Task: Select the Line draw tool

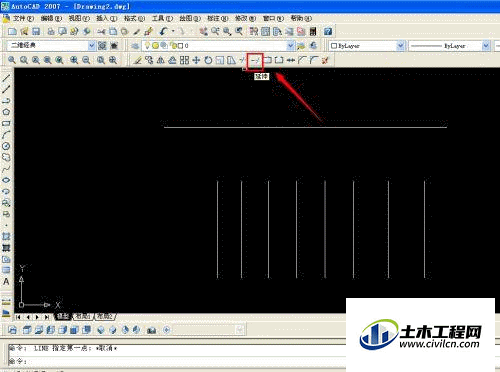Action: [6, 78]
